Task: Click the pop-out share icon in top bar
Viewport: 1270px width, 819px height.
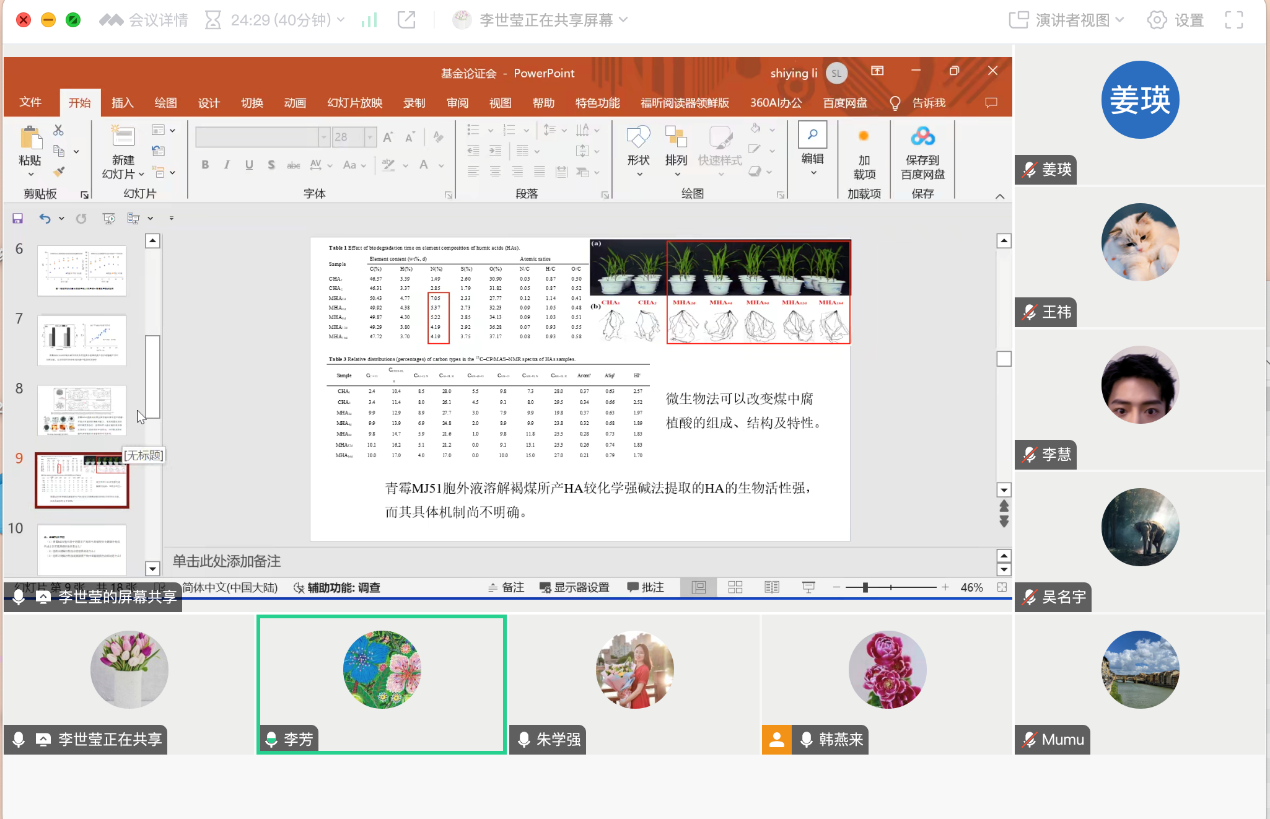Action: 406,20
